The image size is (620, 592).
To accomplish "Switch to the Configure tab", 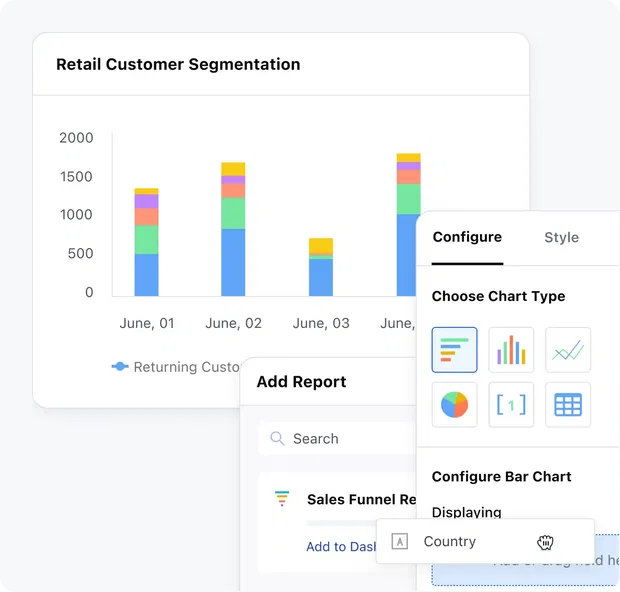I will (467, 237).
